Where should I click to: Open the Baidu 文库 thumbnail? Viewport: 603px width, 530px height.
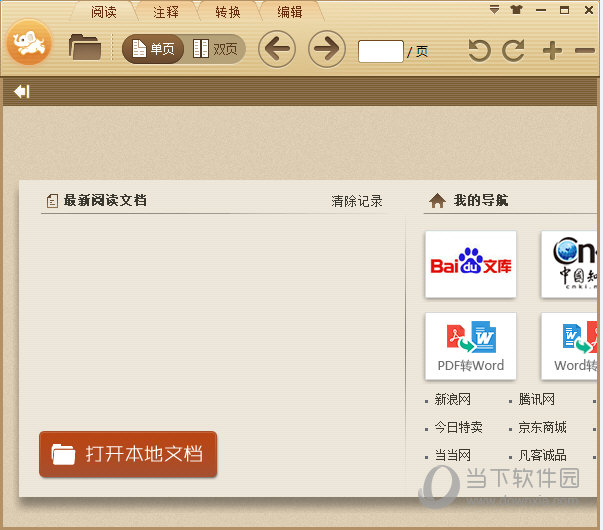click(471, 264)
